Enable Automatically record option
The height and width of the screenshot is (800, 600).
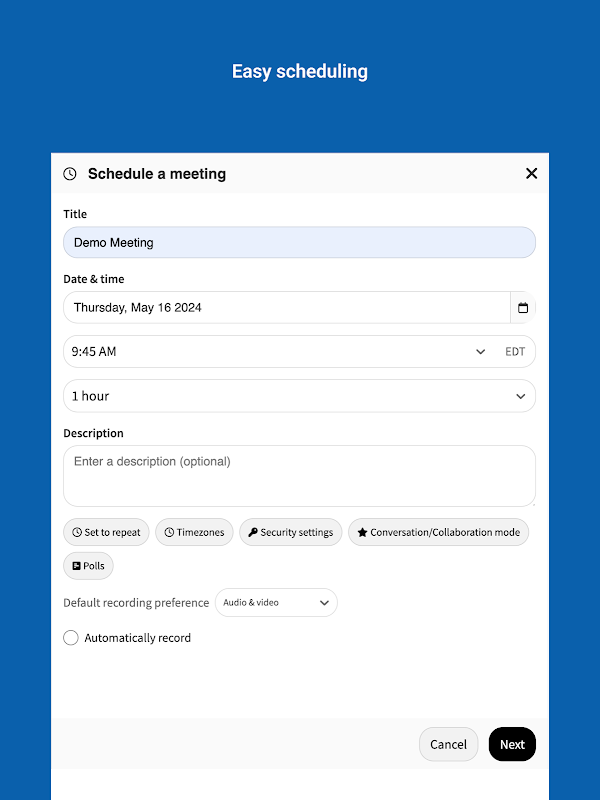(x=71, y=638)
